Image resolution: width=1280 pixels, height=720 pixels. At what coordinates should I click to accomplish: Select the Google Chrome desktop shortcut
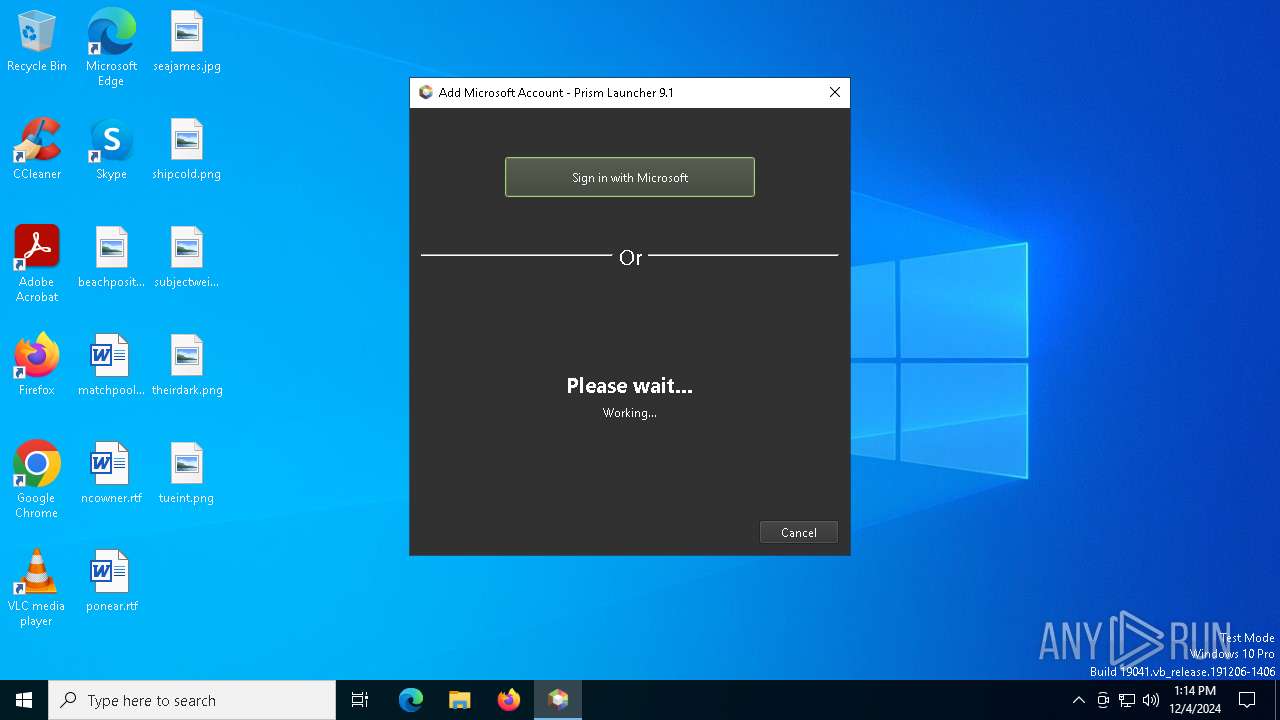point(37,480)
